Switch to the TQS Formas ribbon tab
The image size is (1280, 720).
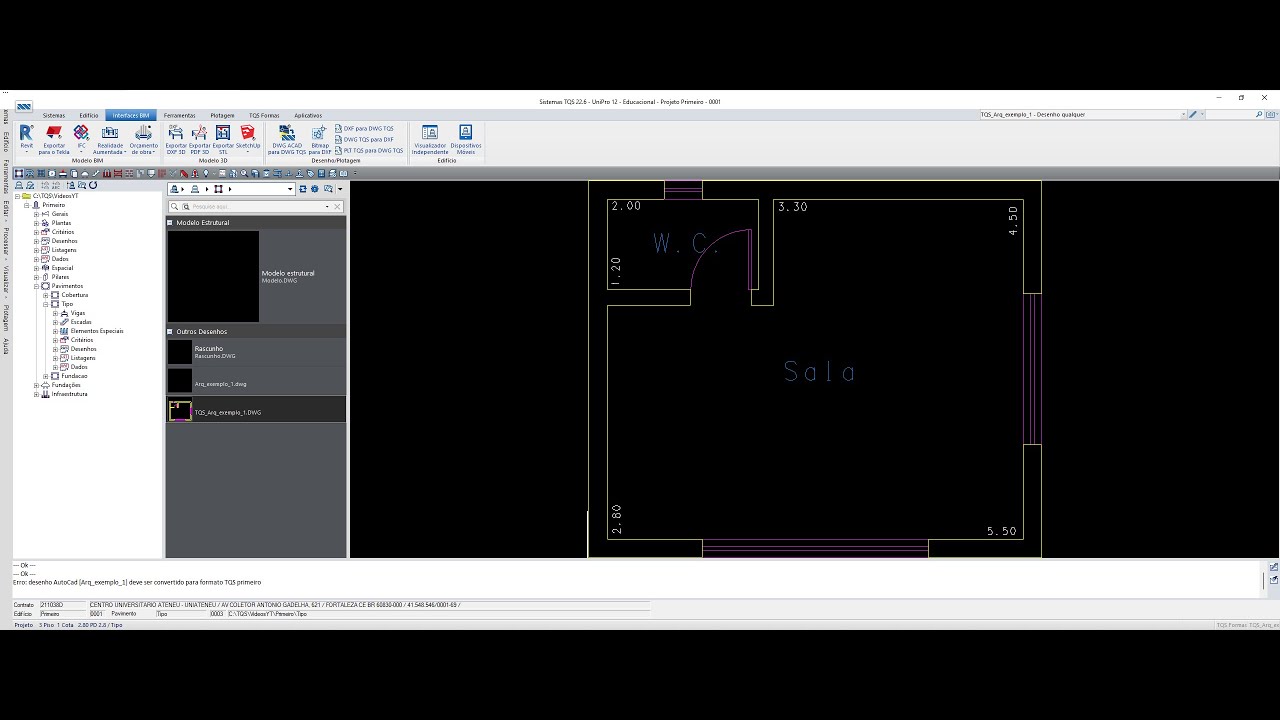(x=264, y=115)
